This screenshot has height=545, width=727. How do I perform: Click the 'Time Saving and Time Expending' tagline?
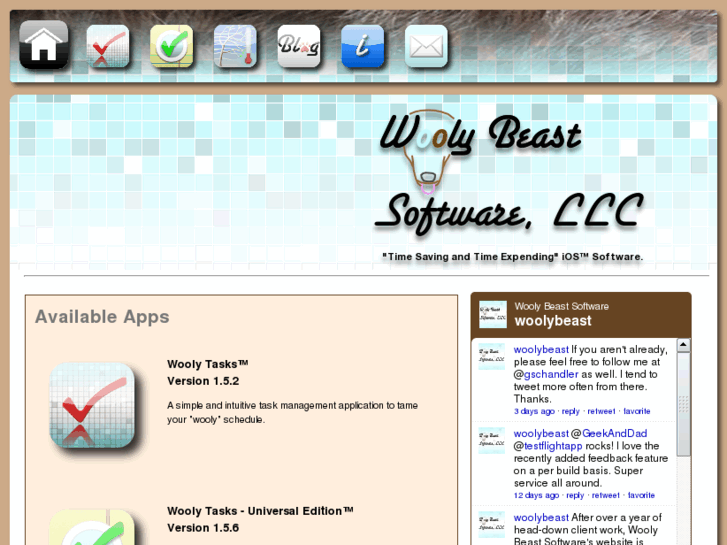click(x=512, y=256)
